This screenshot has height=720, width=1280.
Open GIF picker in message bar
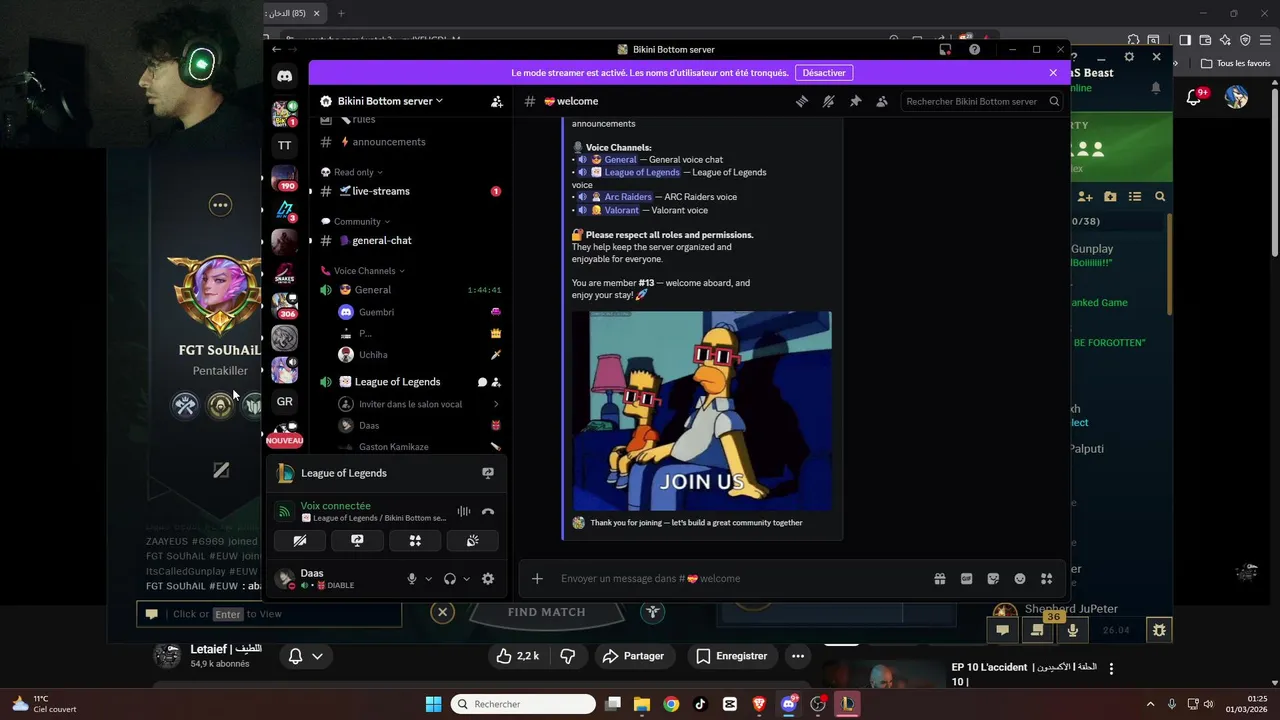pyautogui.click(x=967, y=578)
